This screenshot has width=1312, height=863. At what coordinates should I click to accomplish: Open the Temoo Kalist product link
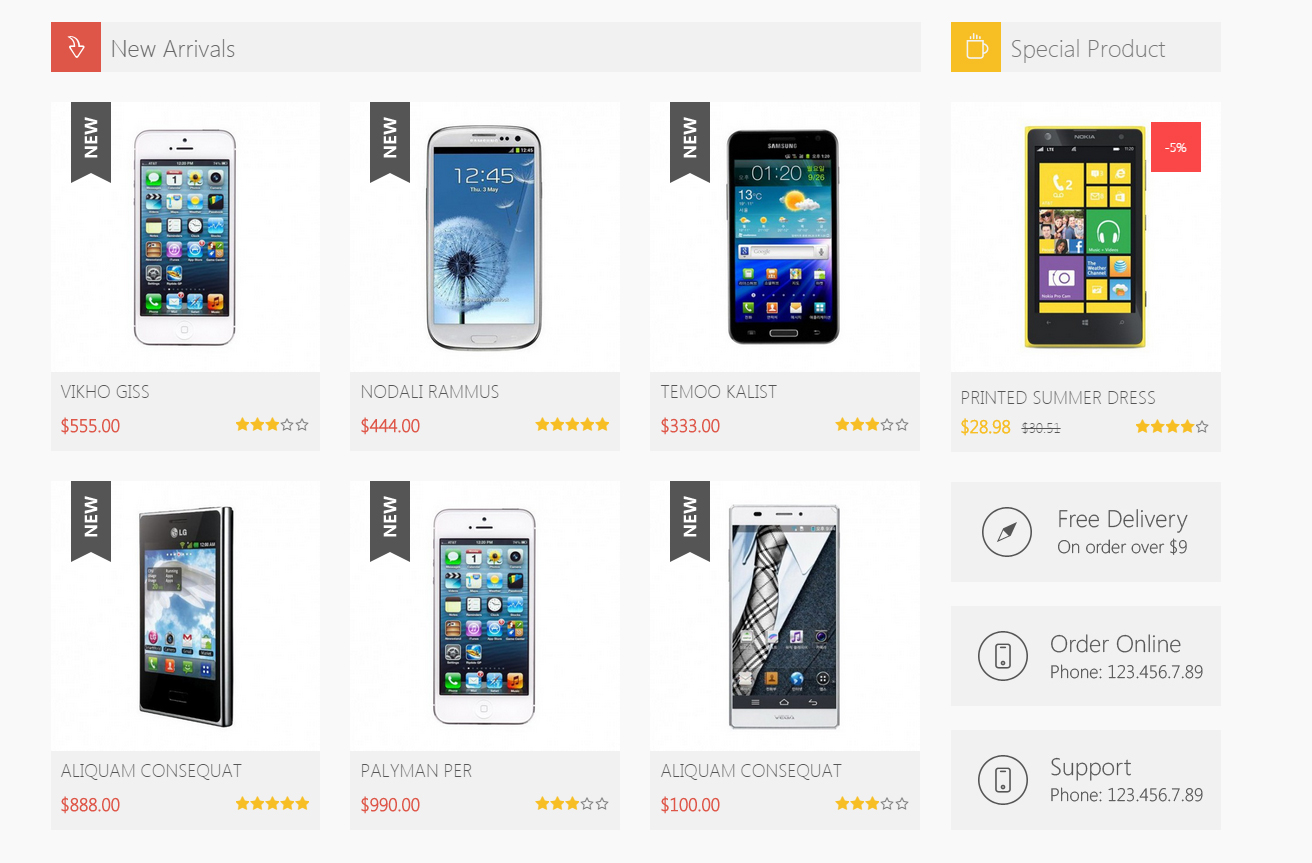pyautogui.click(x=719, y=392)
